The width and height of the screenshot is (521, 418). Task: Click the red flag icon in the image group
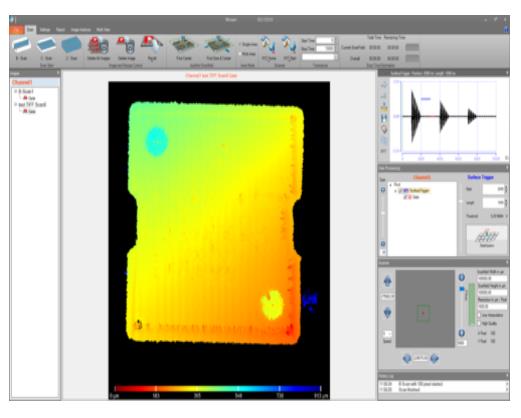click(x=152, y=45)
